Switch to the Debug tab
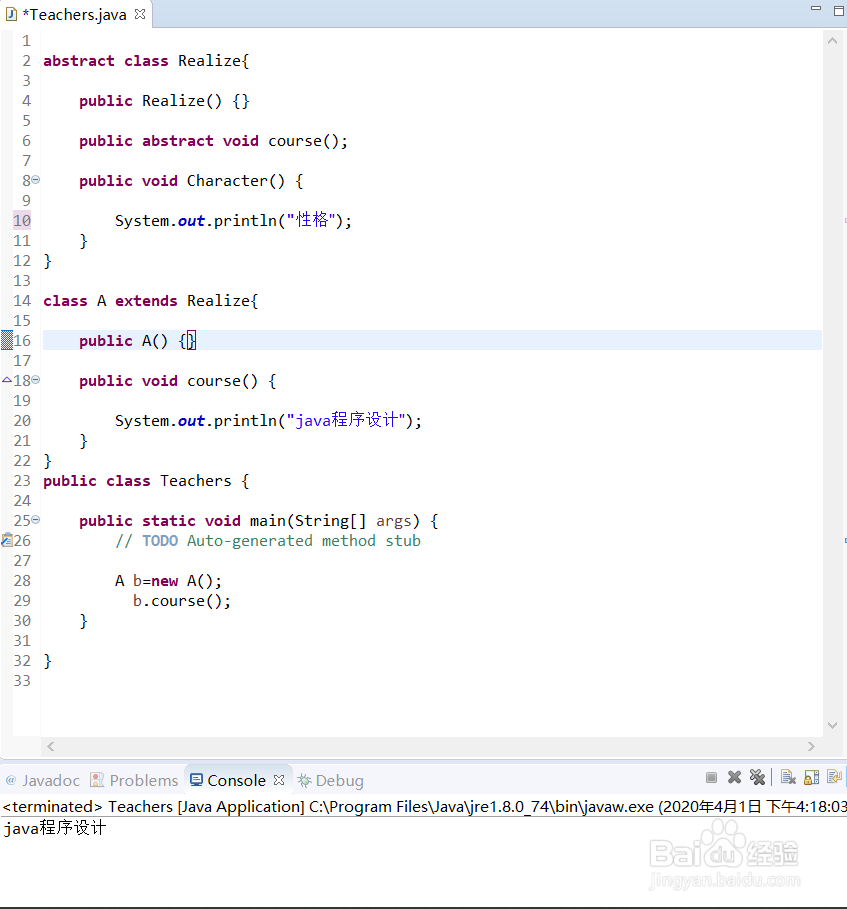 pos(330,780)
